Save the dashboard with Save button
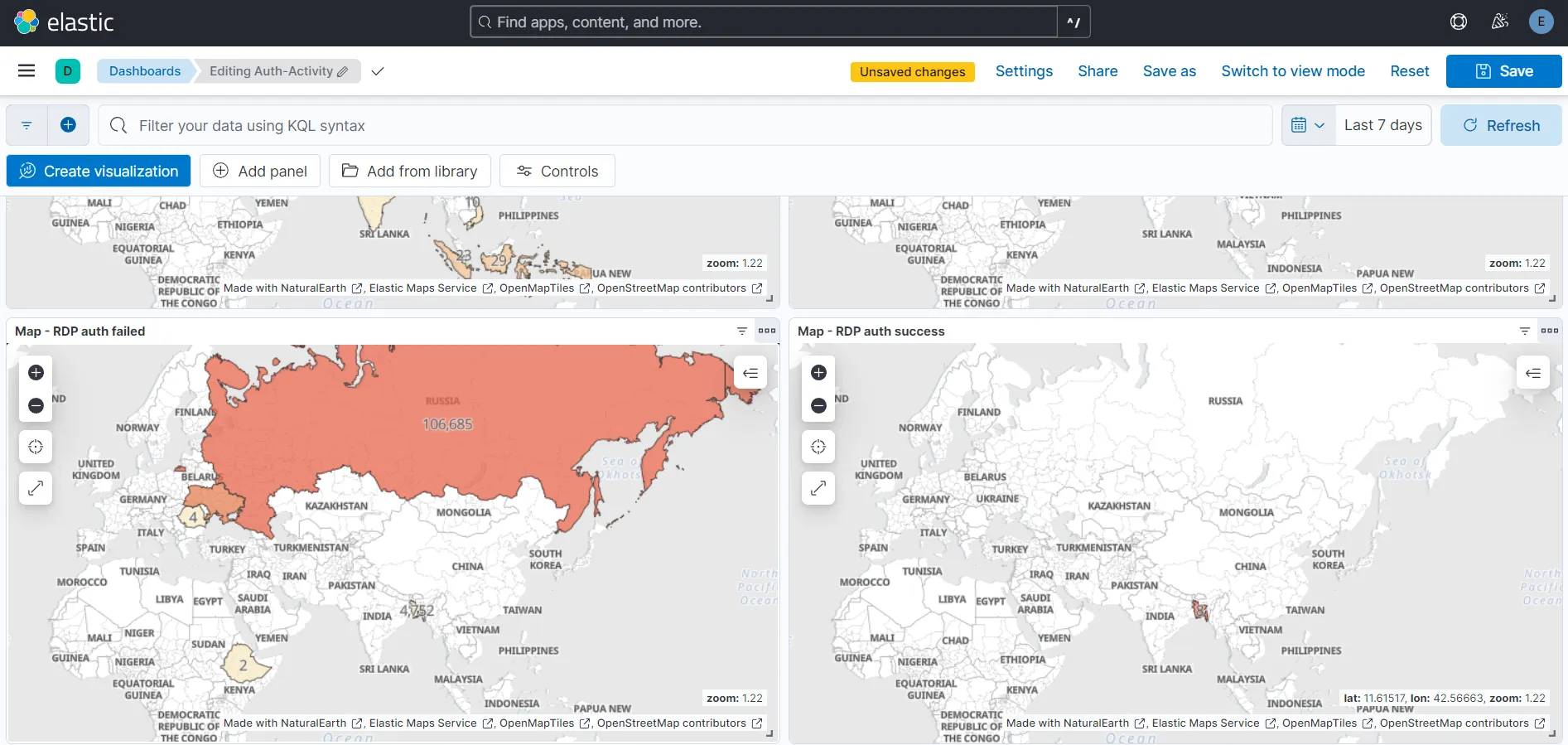 pos(1503,71)
